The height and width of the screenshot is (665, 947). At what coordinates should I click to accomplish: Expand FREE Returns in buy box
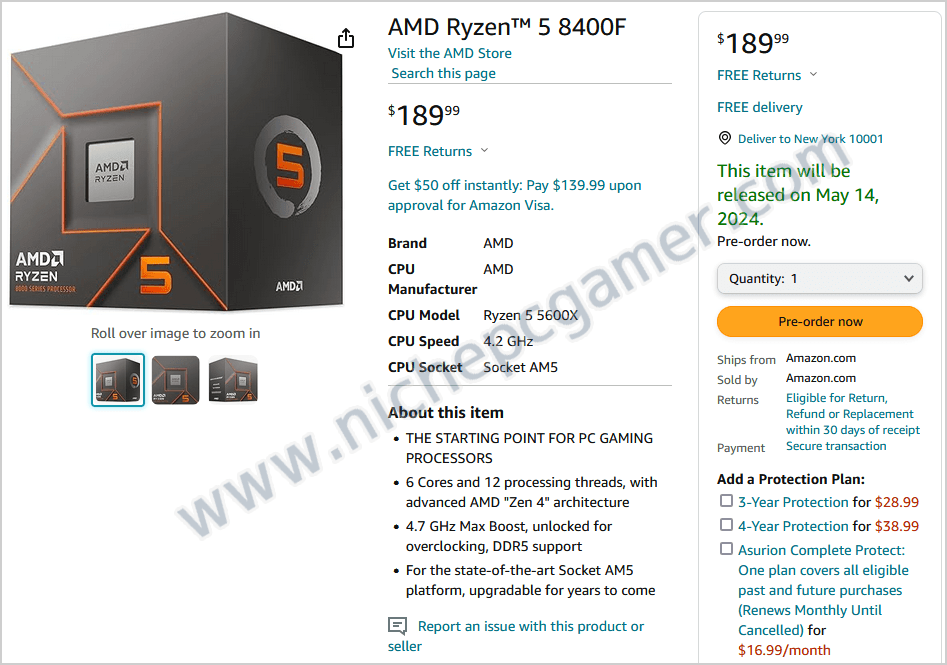click(x=767, y=75)
